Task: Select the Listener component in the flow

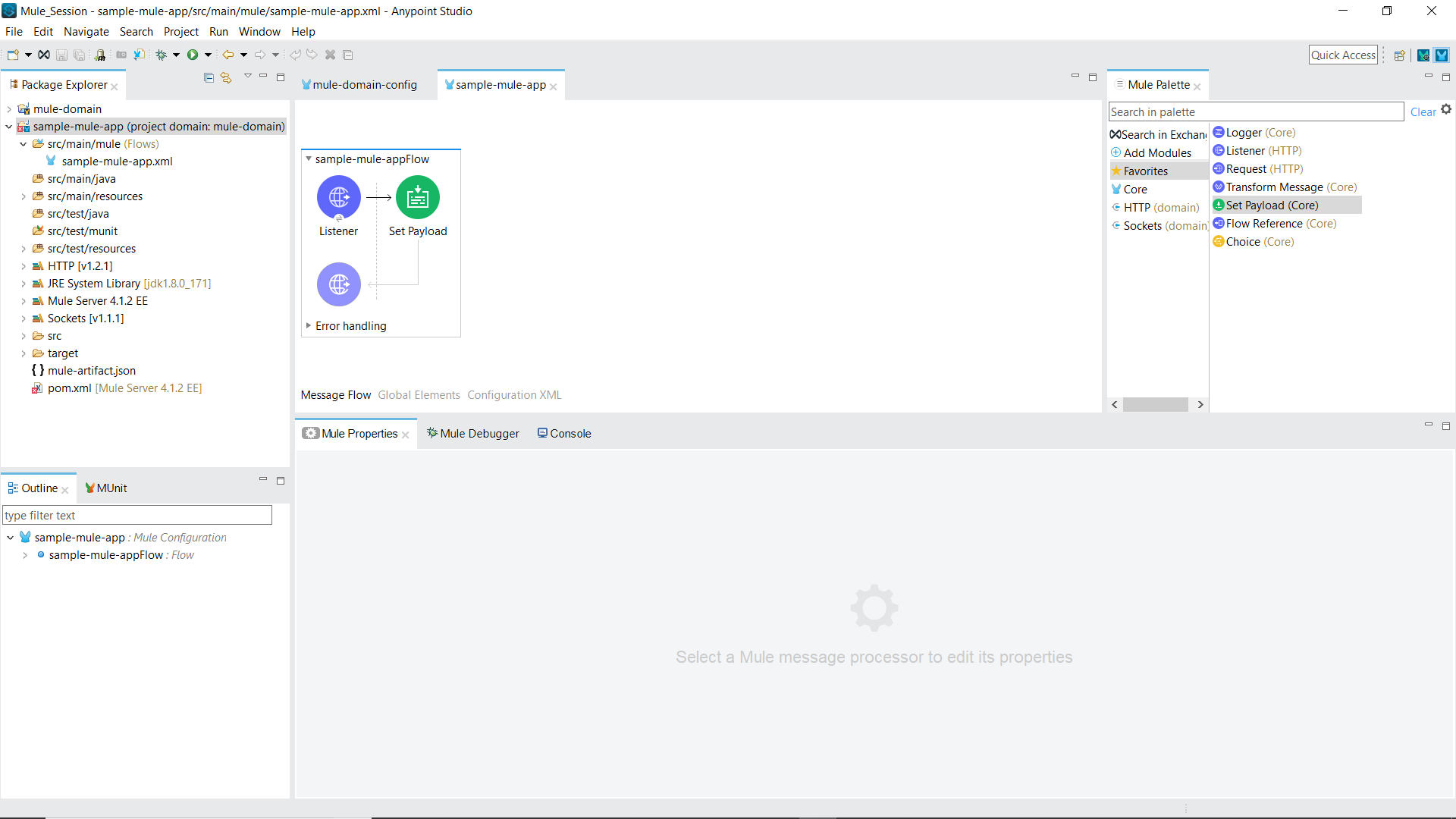Action: click(x=338, y=198)
